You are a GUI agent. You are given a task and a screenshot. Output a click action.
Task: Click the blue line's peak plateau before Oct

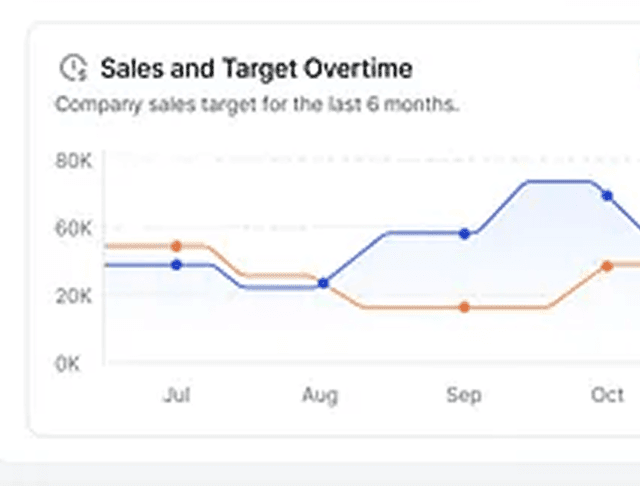557,182
